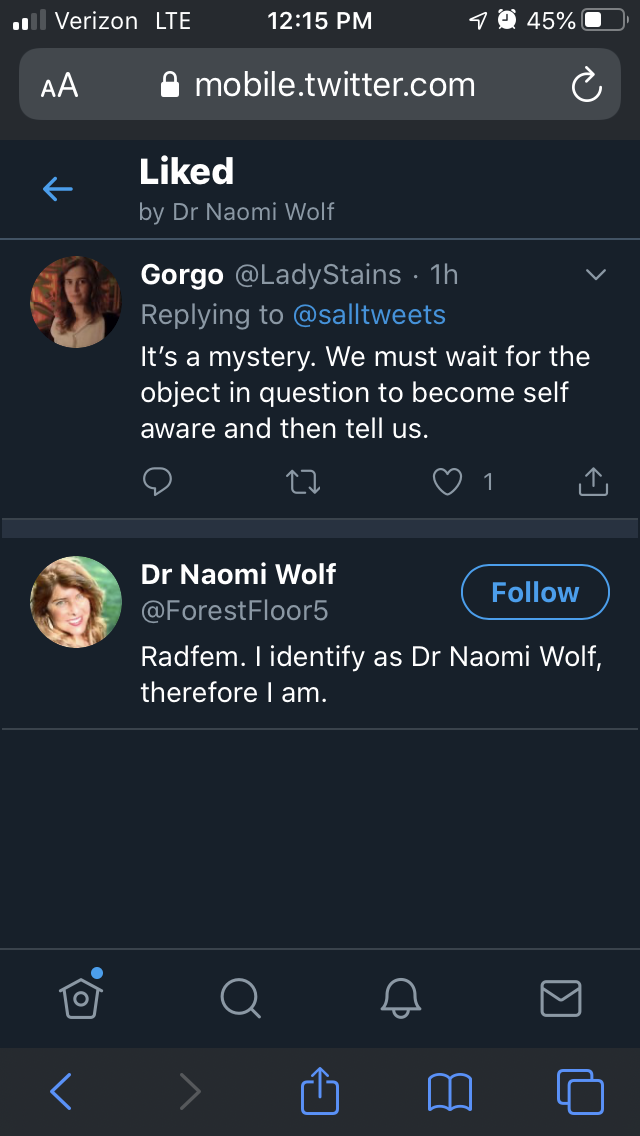The width and height of the screenshot is (640, 1136).
Task: Open Gorgo's profile picture
Action: (76, 303)
